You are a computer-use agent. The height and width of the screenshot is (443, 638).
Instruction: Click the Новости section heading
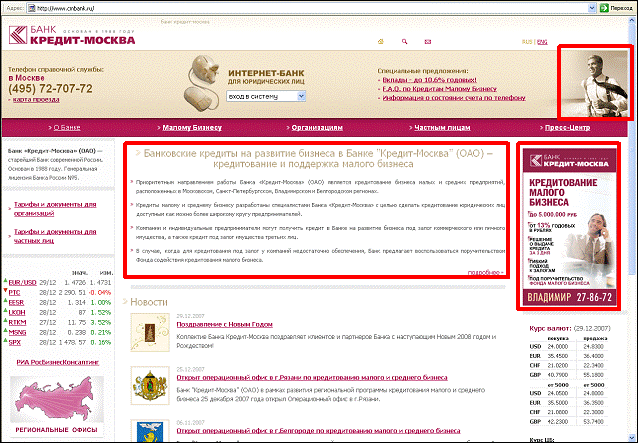[x=149, y=302]
